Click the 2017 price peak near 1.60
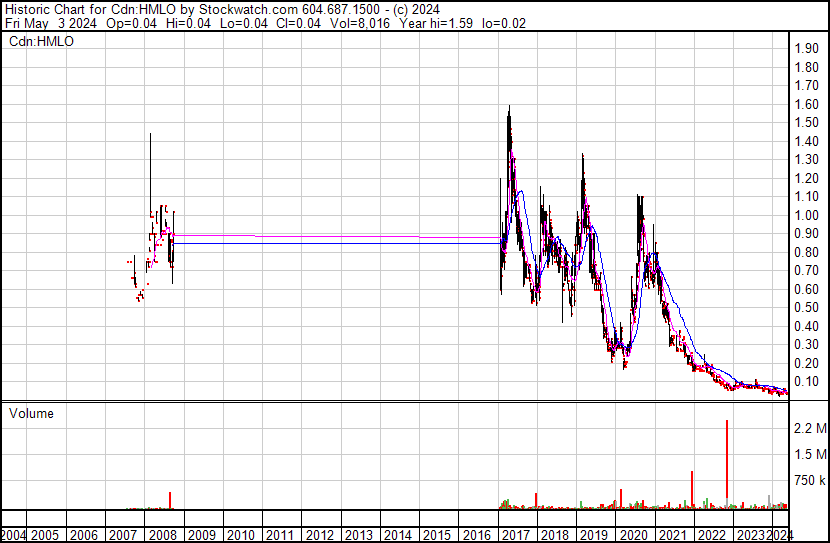Viewport: 830px width, 543px height. [x=509, y=108]
